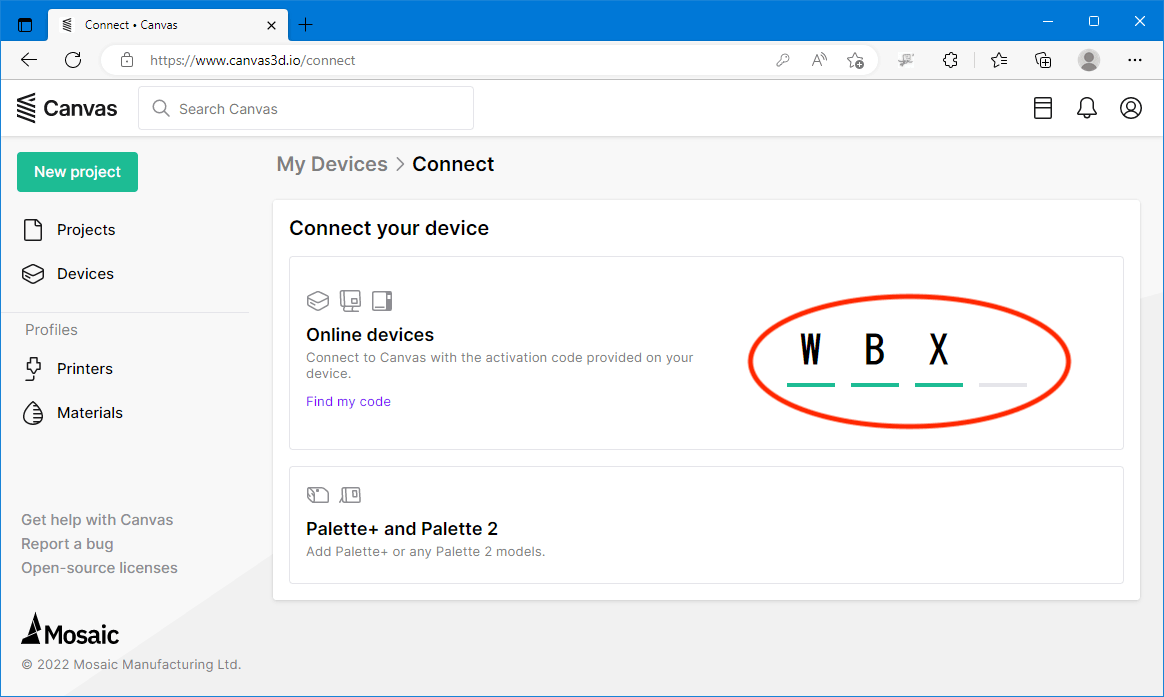
Task: Click the Palette+ device icon
Action: (x=318, y=495)
